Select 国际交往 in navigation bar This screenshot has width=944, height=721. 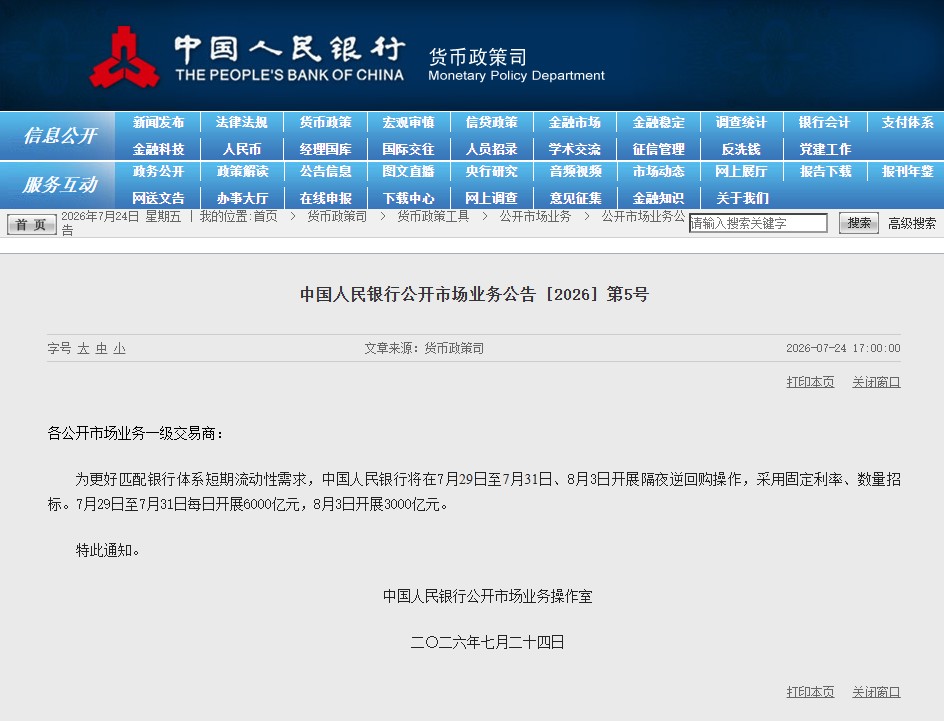408,149
